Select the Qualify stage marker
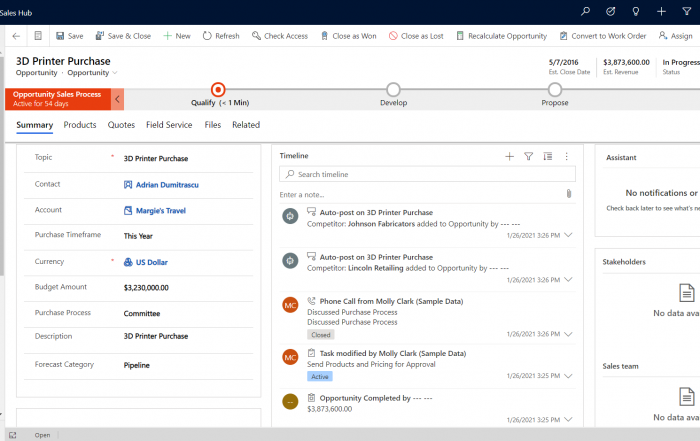Screen dimensions: 700x441 coord(218,90)
